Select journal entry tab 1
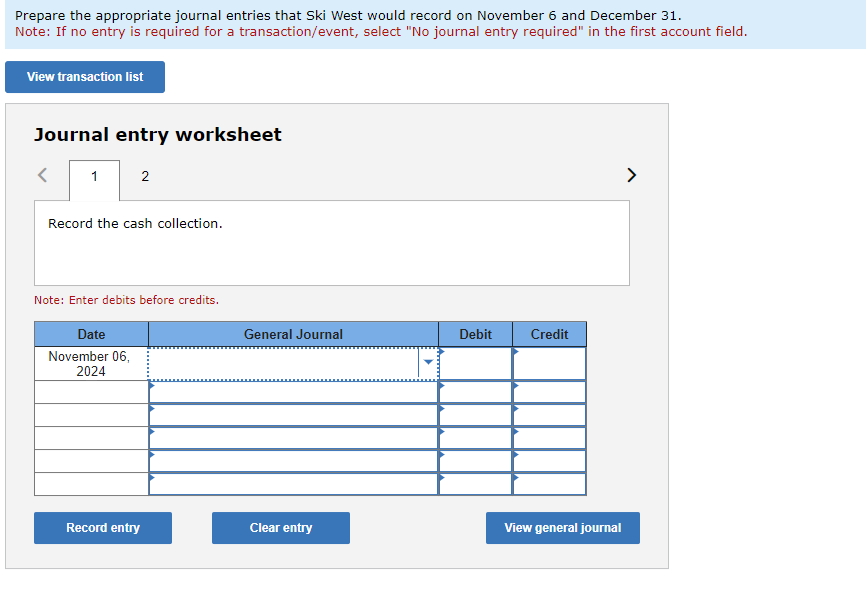This screenshot has height=592, width=866. click(x=93, y=180)
